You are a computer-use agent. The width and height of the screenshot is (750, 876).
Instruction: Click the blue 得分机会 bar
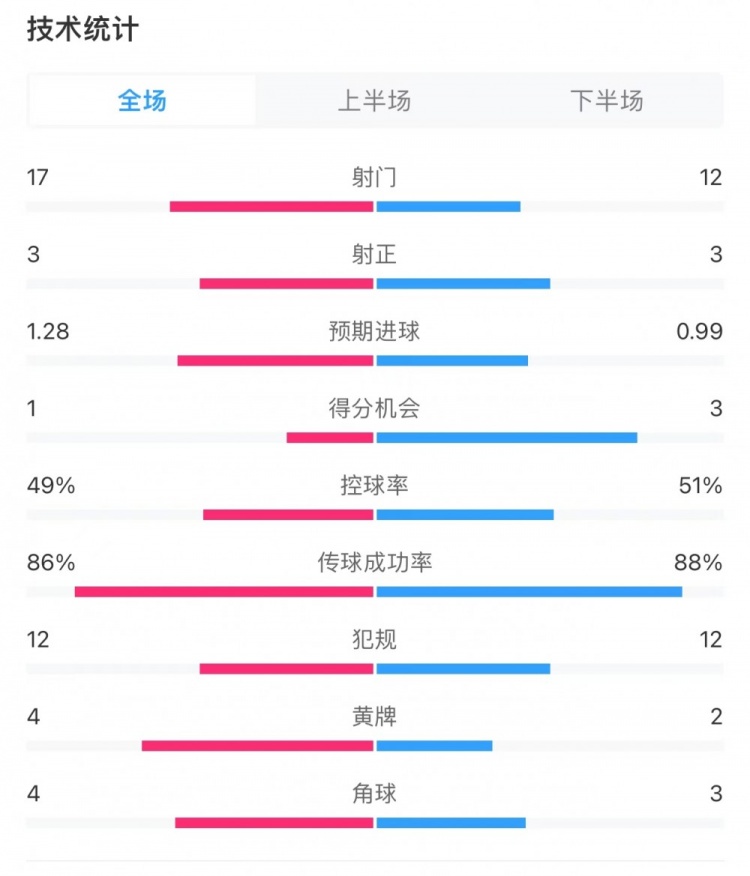(506, 438)
